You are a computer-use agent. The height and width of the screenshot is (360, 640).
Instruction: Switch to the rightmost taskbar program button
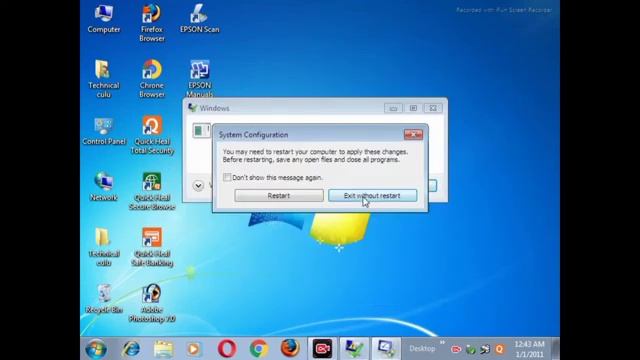pyautogui.click(x=386, y=349)
